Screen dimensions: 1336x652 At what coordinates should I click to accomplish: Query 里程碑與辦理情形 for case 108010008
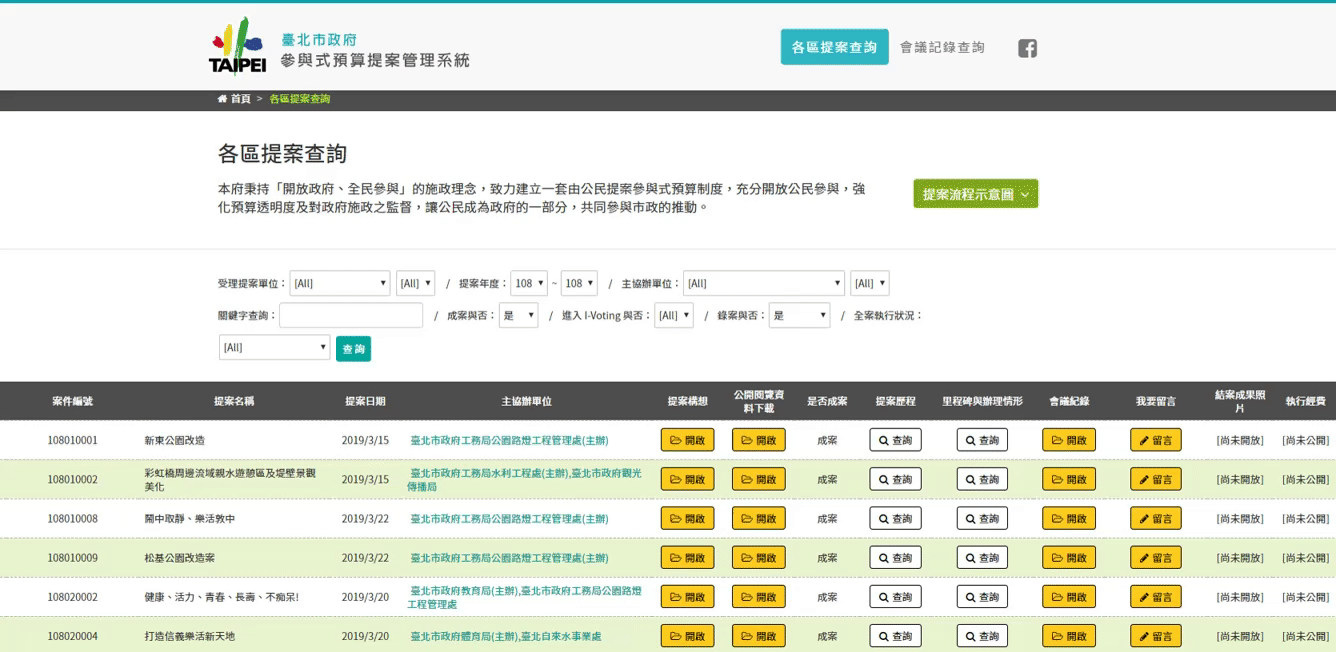[x=982, y=518]
